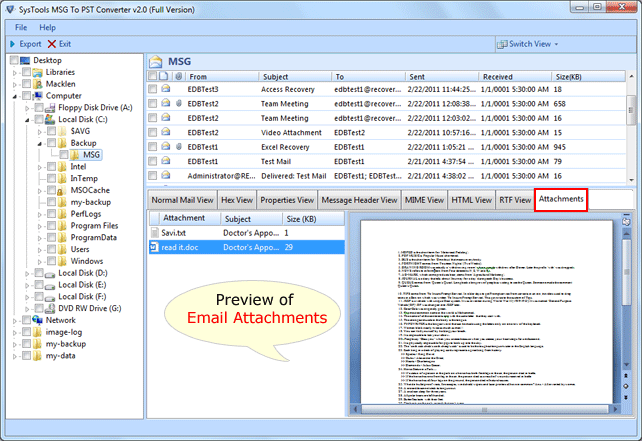This screenshot has height=441, width=642.
Task: Tick checkbox for Video Attachment email
Action: pos(153,132)
